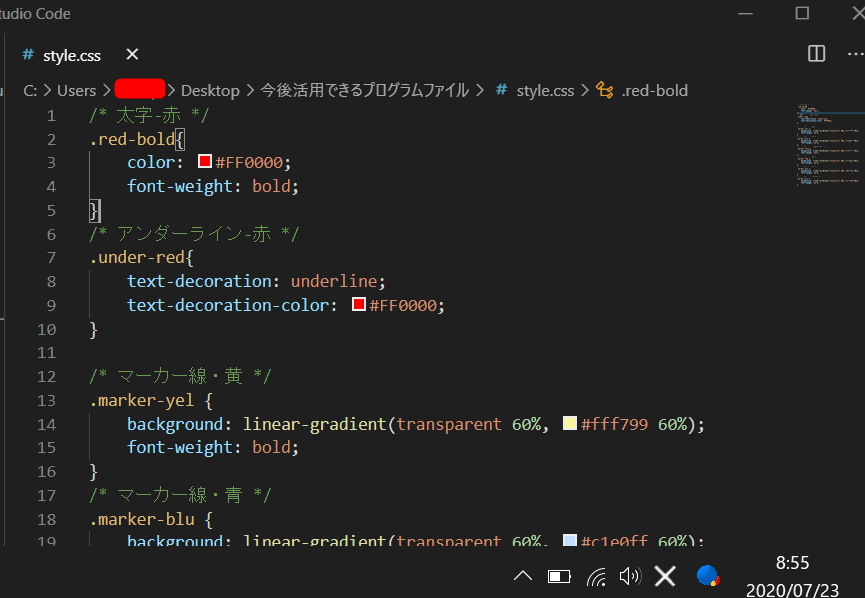The image size is (865, 598).
Task: Click the .under-red selector text
Action: point(137,258)
